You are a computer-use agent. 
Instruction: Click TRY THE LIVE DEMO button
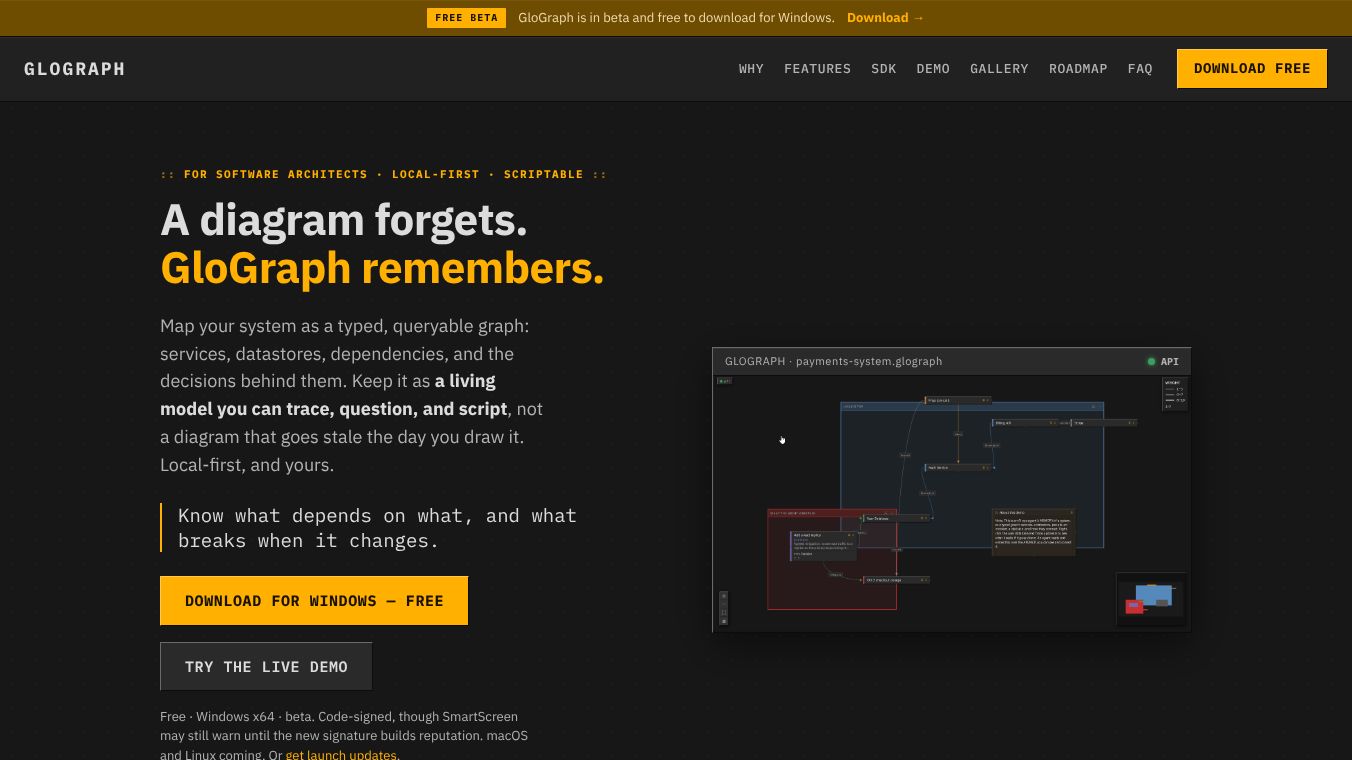pyautogui.click(x=266, y=667)
